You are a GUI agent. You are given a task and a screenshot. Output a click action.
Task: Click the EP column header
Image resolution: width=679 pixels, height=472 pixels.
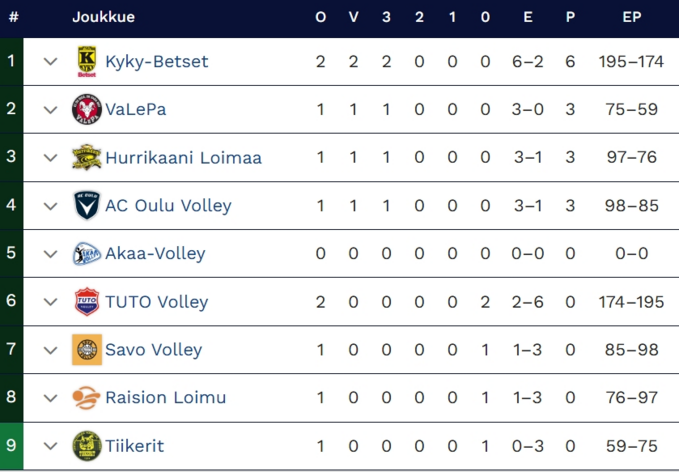click(631, 17)
